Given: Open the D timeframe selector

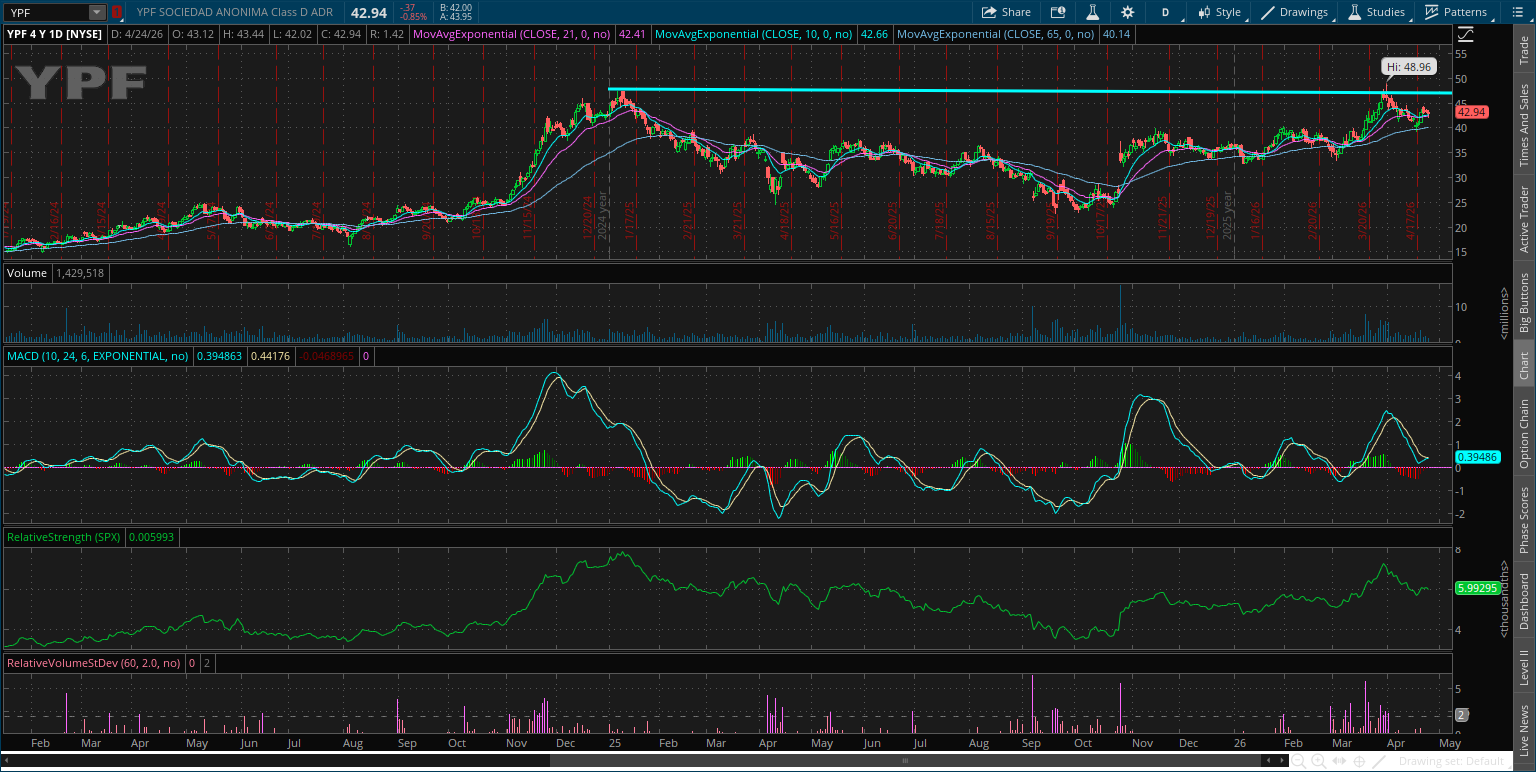Looking at the screenshot, I should pyautogui.click(x=1165, y=12).
